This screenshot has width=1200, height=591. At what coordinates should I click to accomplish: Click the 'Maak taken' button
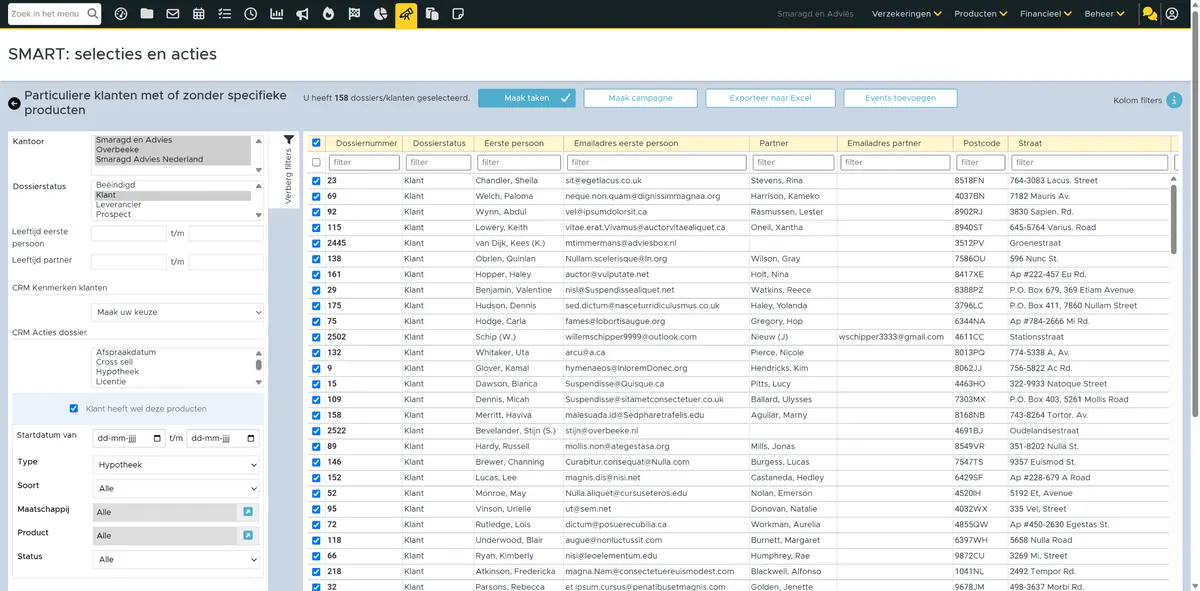527,98
